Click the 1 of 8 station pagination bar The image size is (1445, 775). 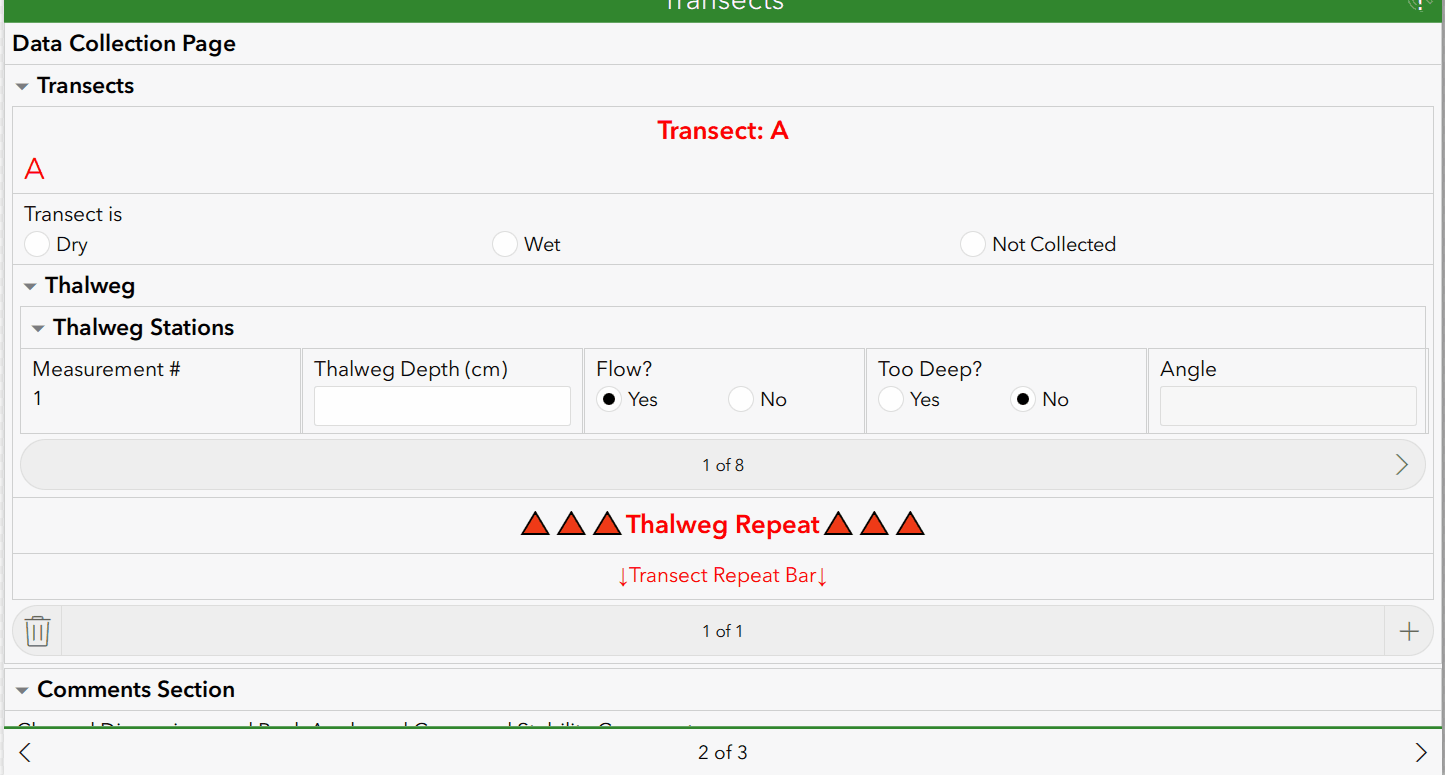[x=723, y=464]
